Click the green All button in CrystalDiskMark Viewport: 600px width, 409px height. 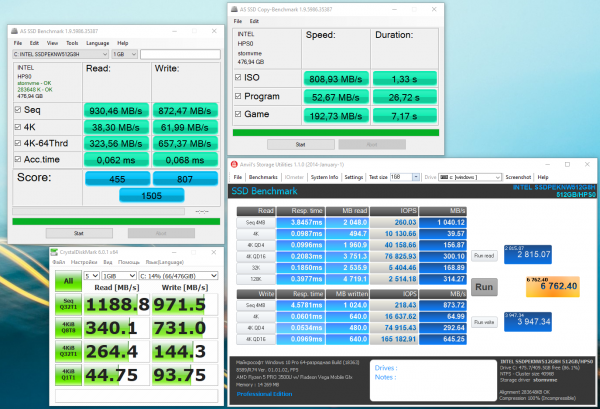click(68, 281)
